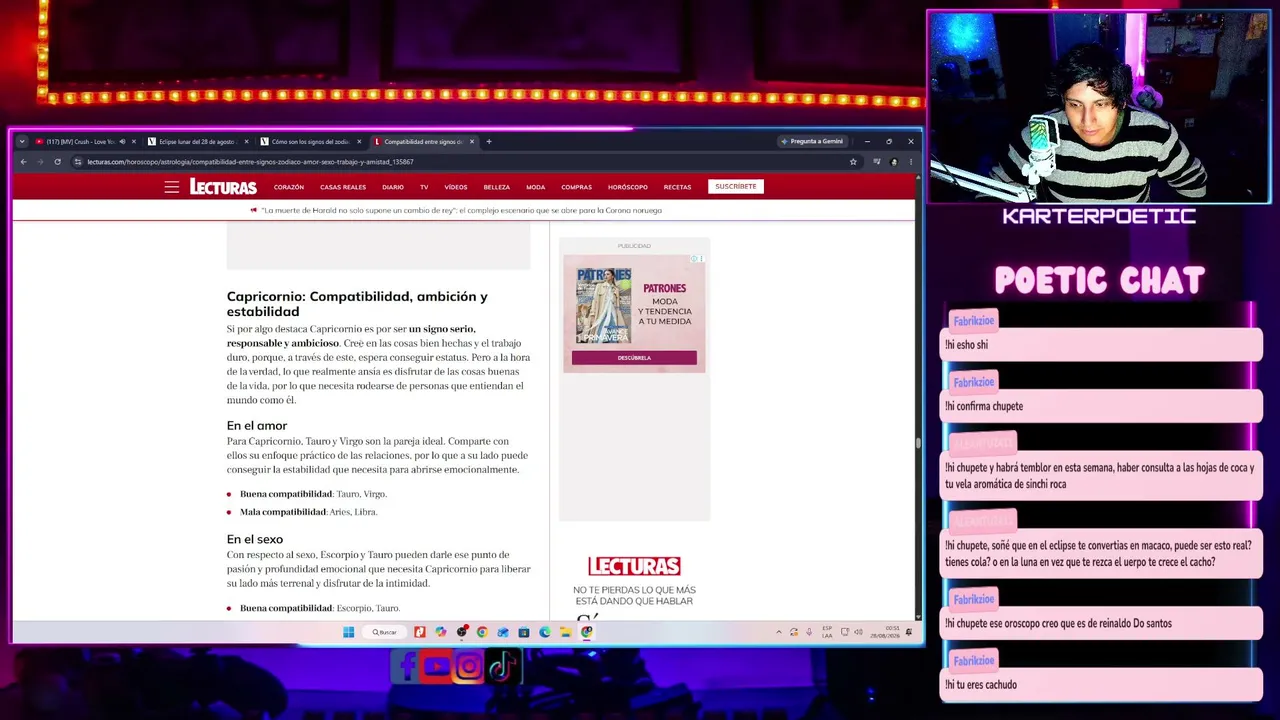The height and width of the screenshot is (720, 1280).
Task: Click the microphone icon in the system tray
Action: coord(810,632)
